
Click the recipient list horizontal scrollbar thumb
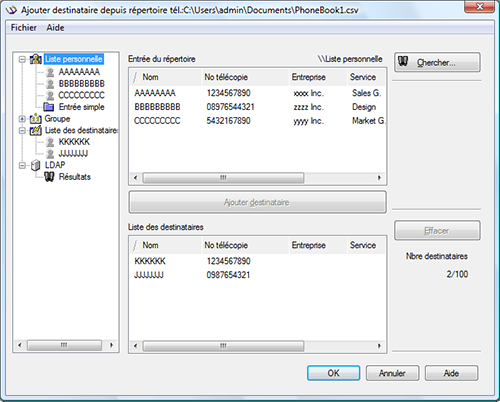click(223, 346)
